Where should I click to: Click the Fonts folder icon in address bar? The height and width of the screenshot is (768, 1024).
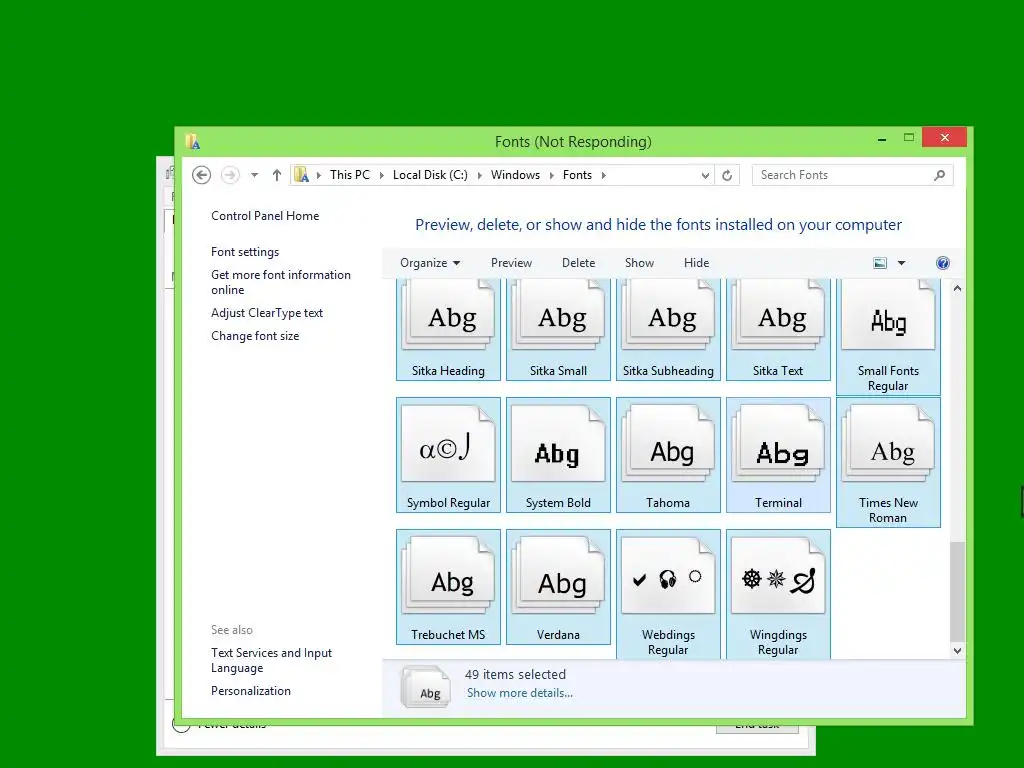pos(302,175)
